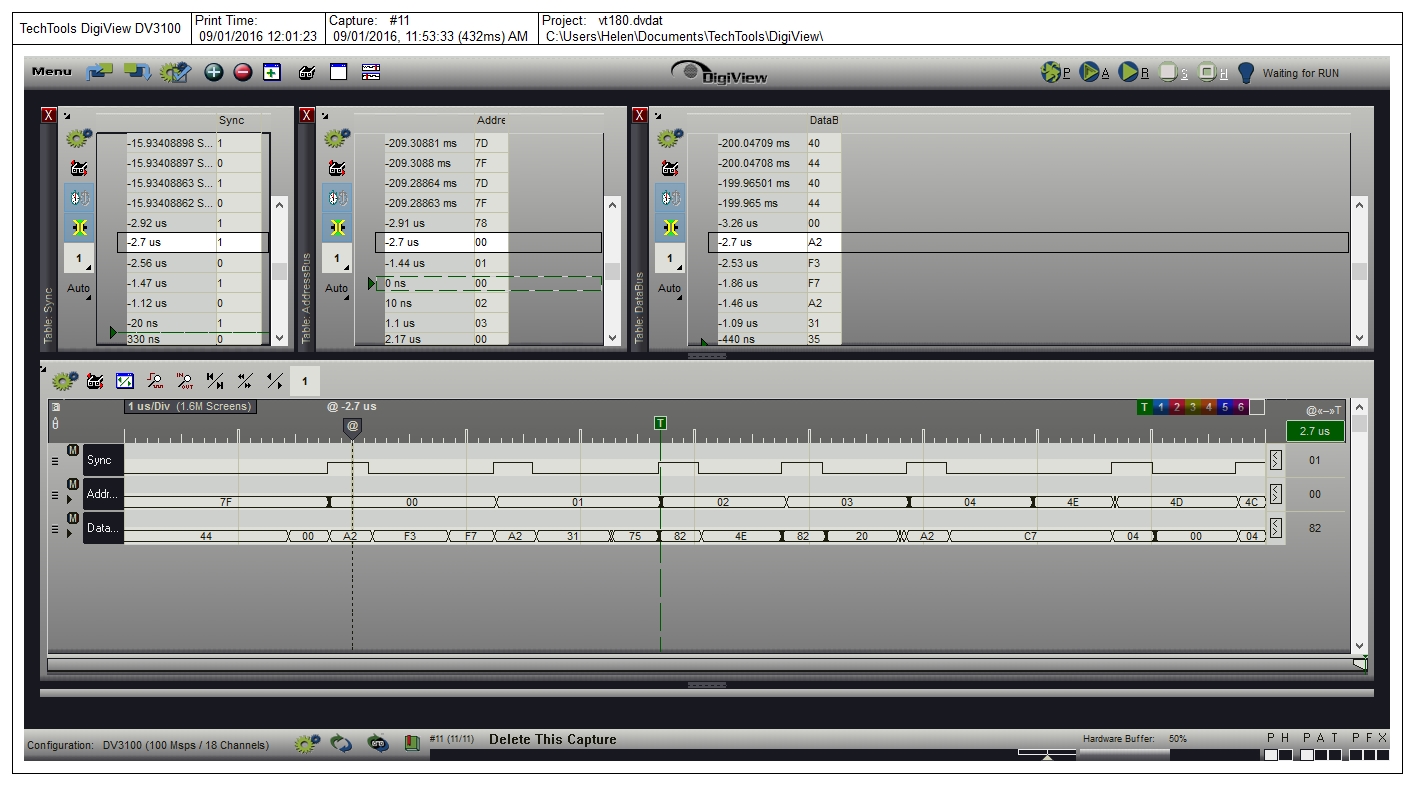Click the A auto-run button

[x=1094, y=73]
